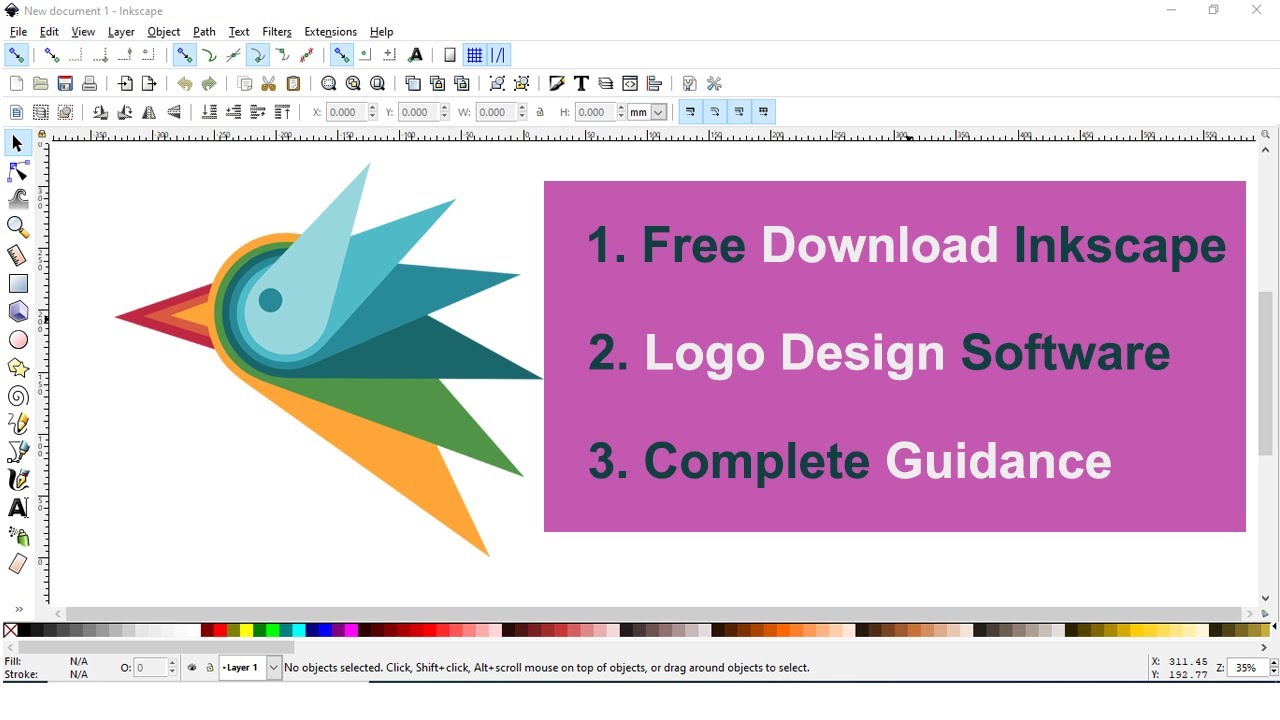Open the Align and Distribute icon
This screenshot has height=720, width=1280.
click(655, 84)
